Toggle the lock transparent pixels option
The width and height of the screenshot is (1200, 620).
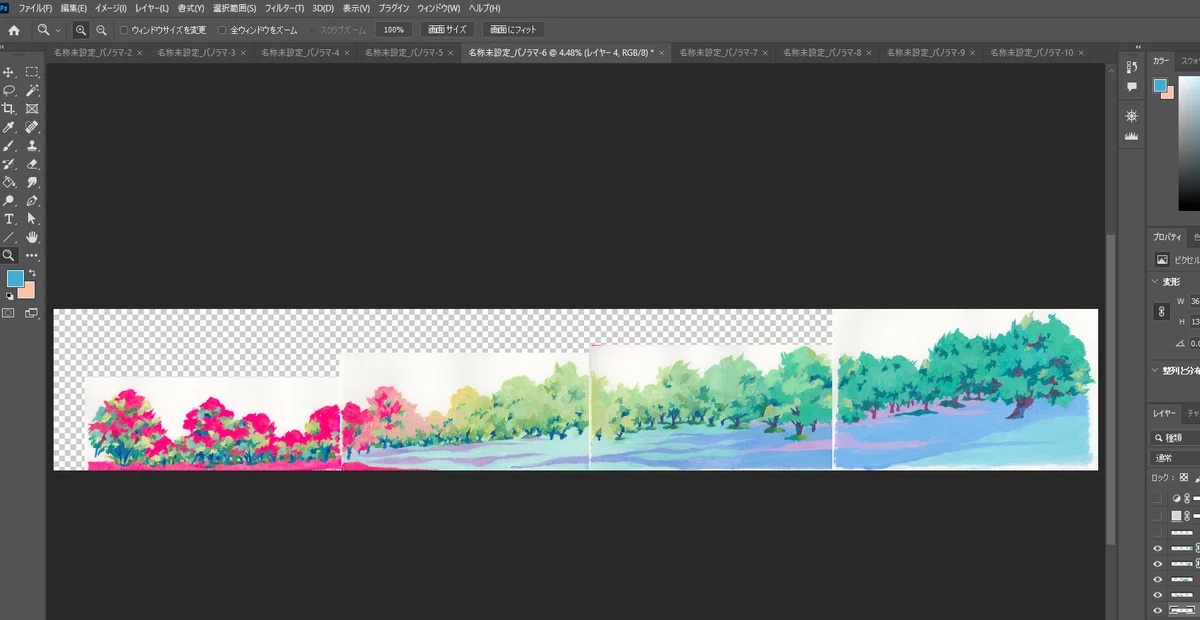point(1184,478)
